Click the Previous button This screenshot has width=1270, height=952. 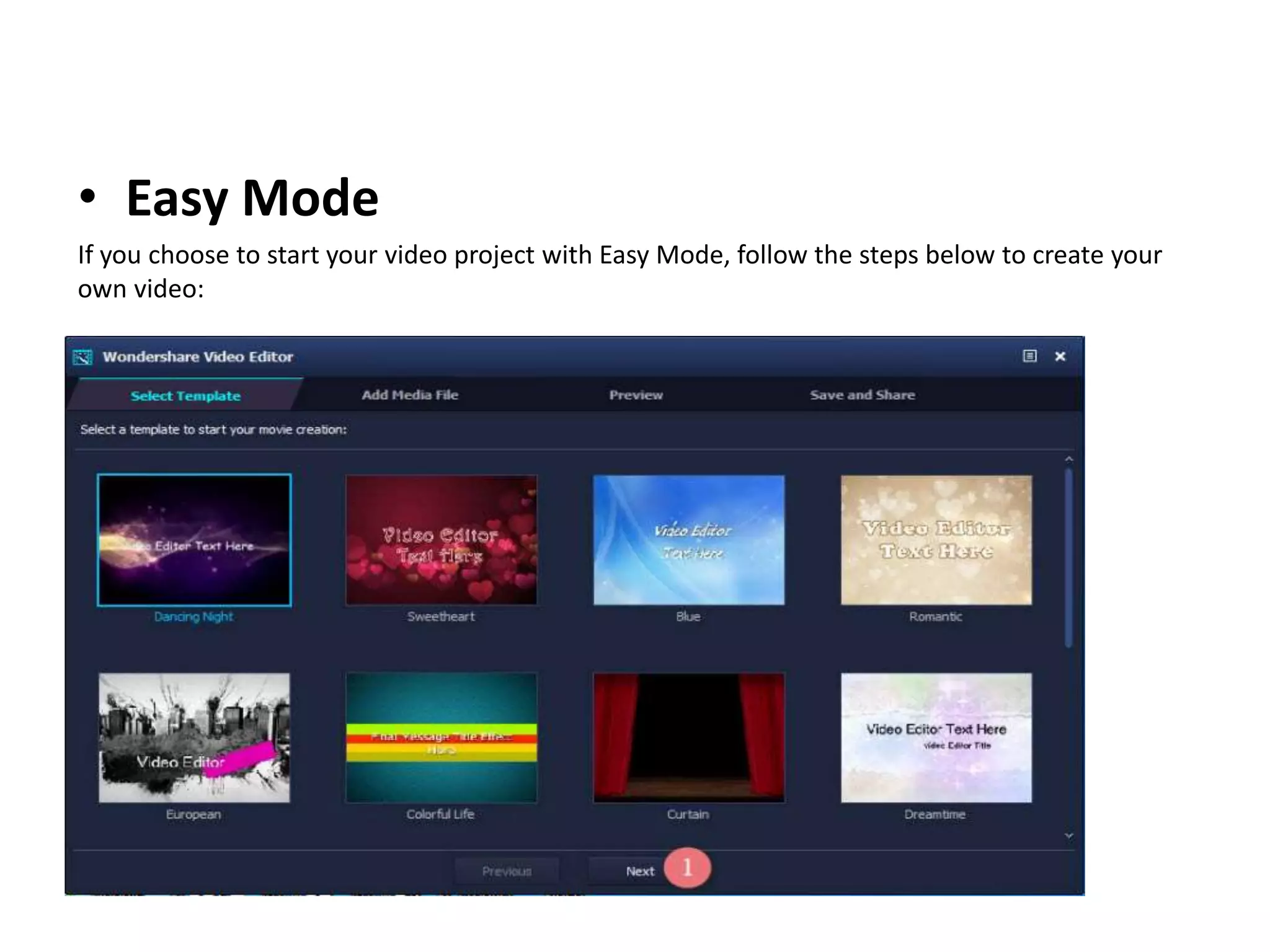point(507,871)
